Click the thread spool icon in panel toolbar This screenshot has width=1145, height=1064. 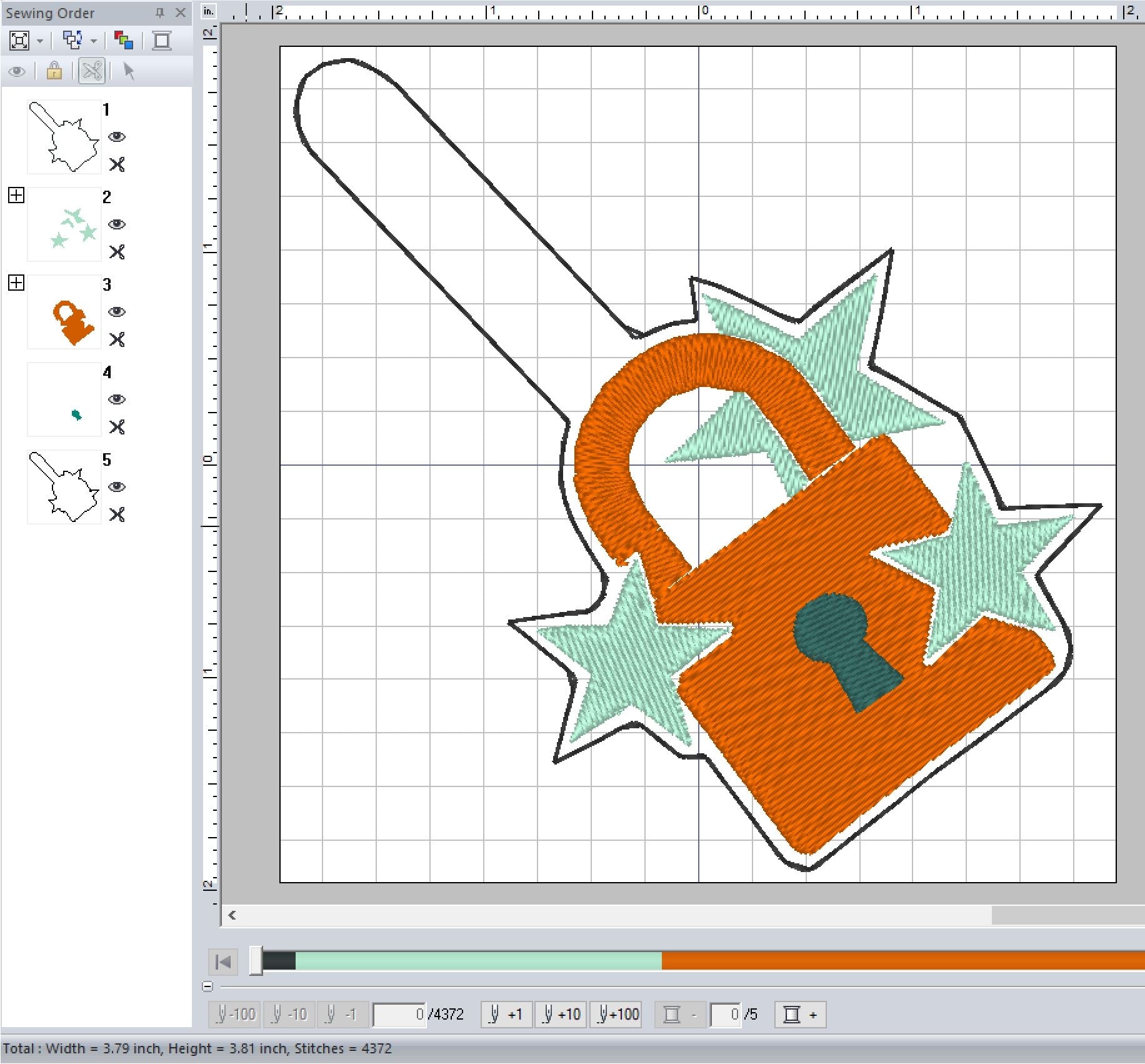[x=162, y=41]
